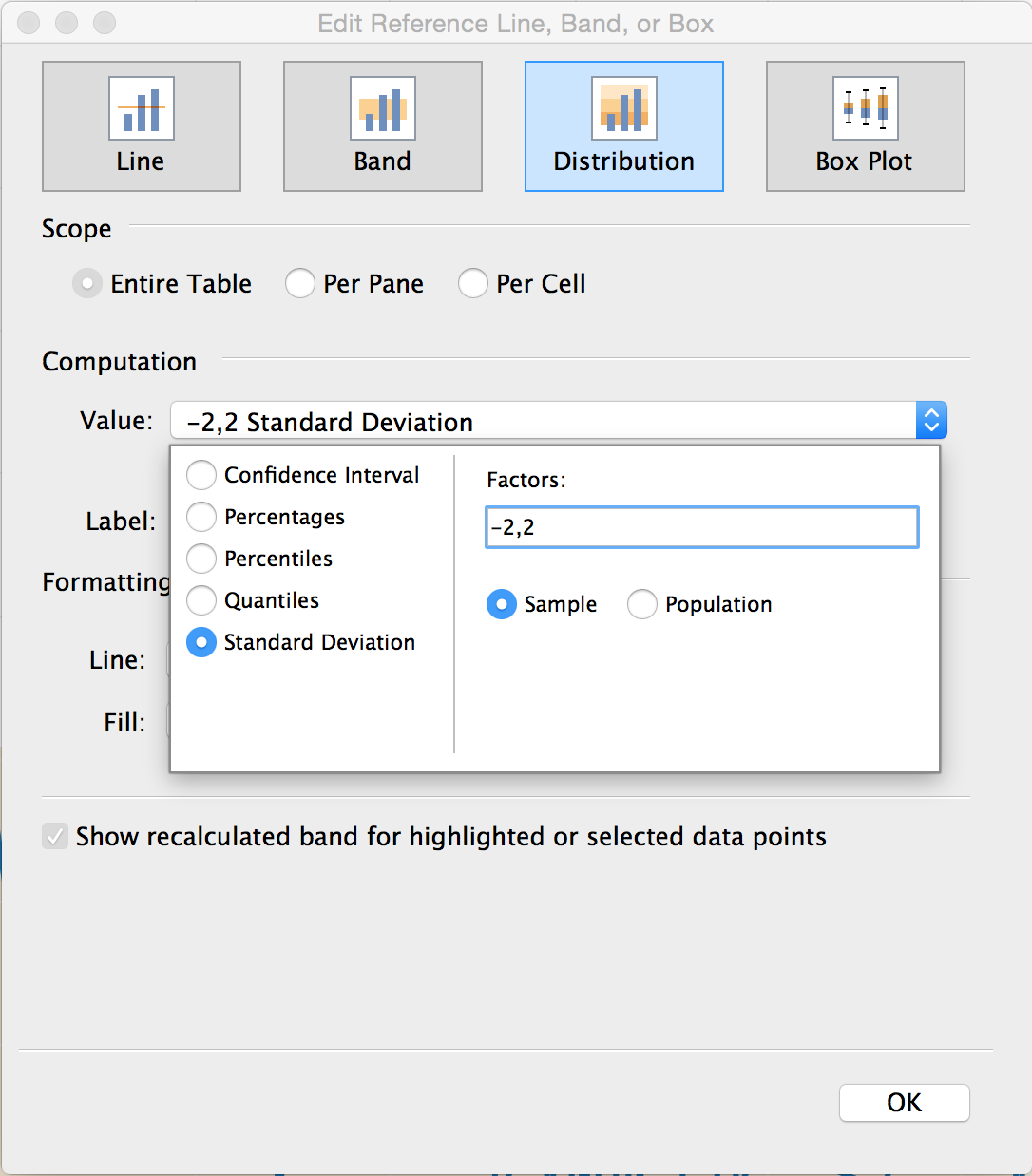Screen dimensions: 1032x1176
Task: Choose Confidence Interval option
Action: click(x=201, y=475)
